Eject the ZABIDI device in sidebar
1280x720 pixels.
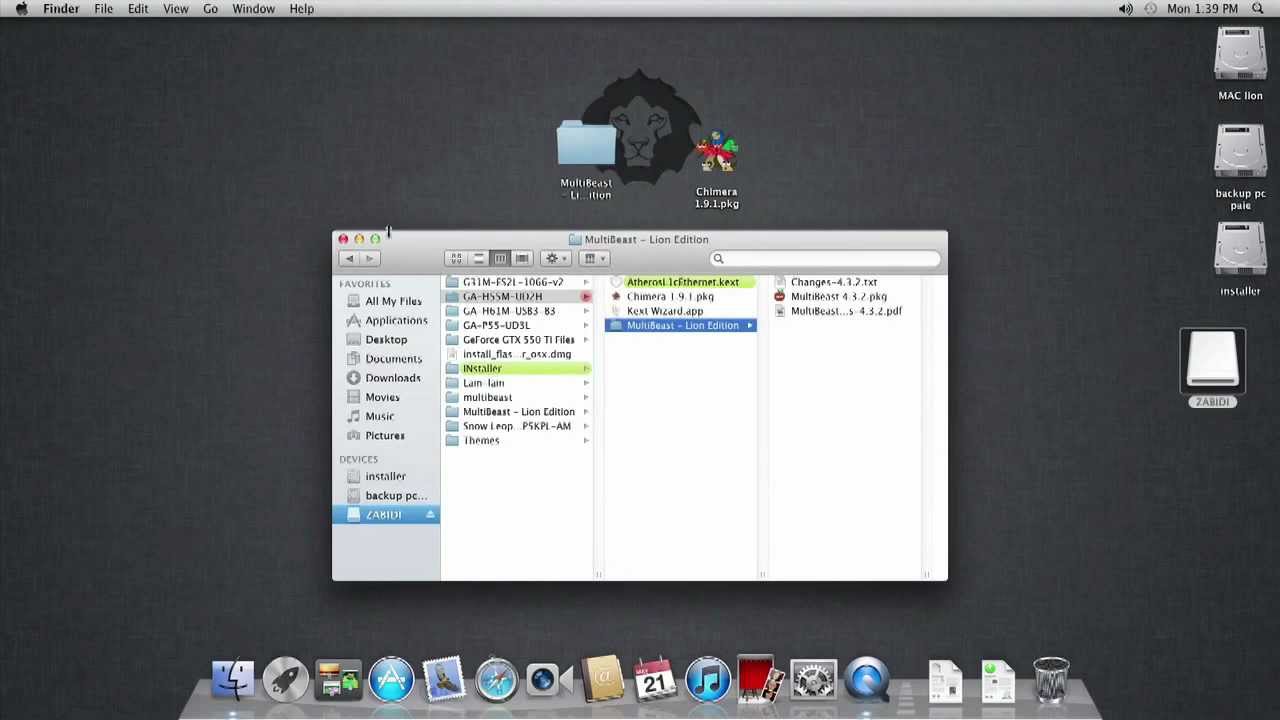(430, 514)
